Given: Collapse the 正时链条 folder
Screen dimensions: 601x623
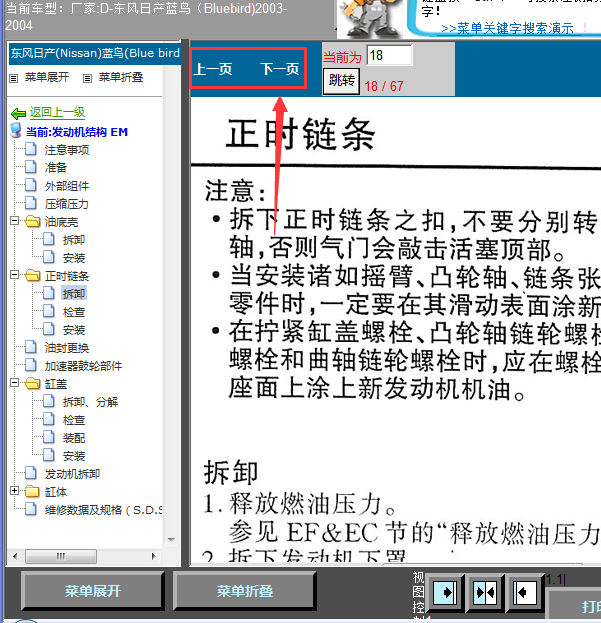Looking at the screenshot, I should coord(14,274).
